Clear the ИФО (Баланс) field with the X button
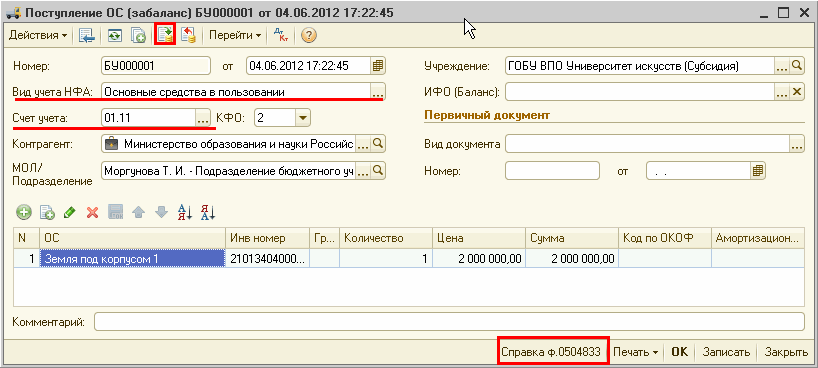Viewport: 818px width, 368px height. tap(796, 92)
